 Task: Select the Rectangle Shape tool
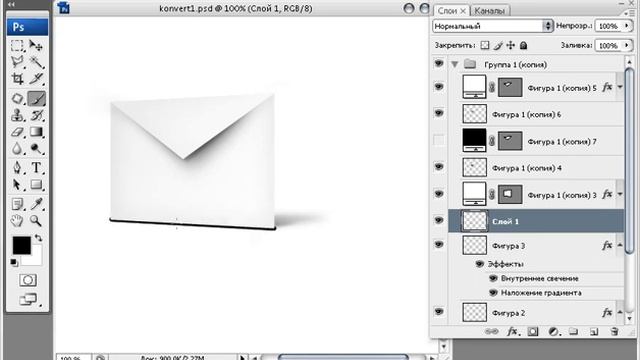(x=36, y=185)
